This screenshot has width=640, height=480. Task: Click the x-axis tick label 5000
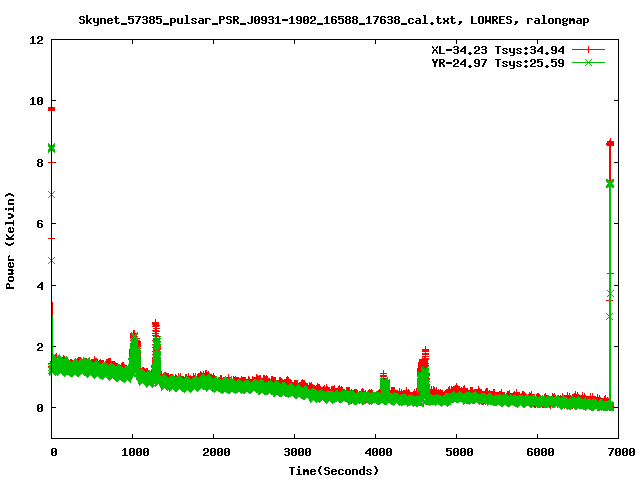click(x=459, y=452)
